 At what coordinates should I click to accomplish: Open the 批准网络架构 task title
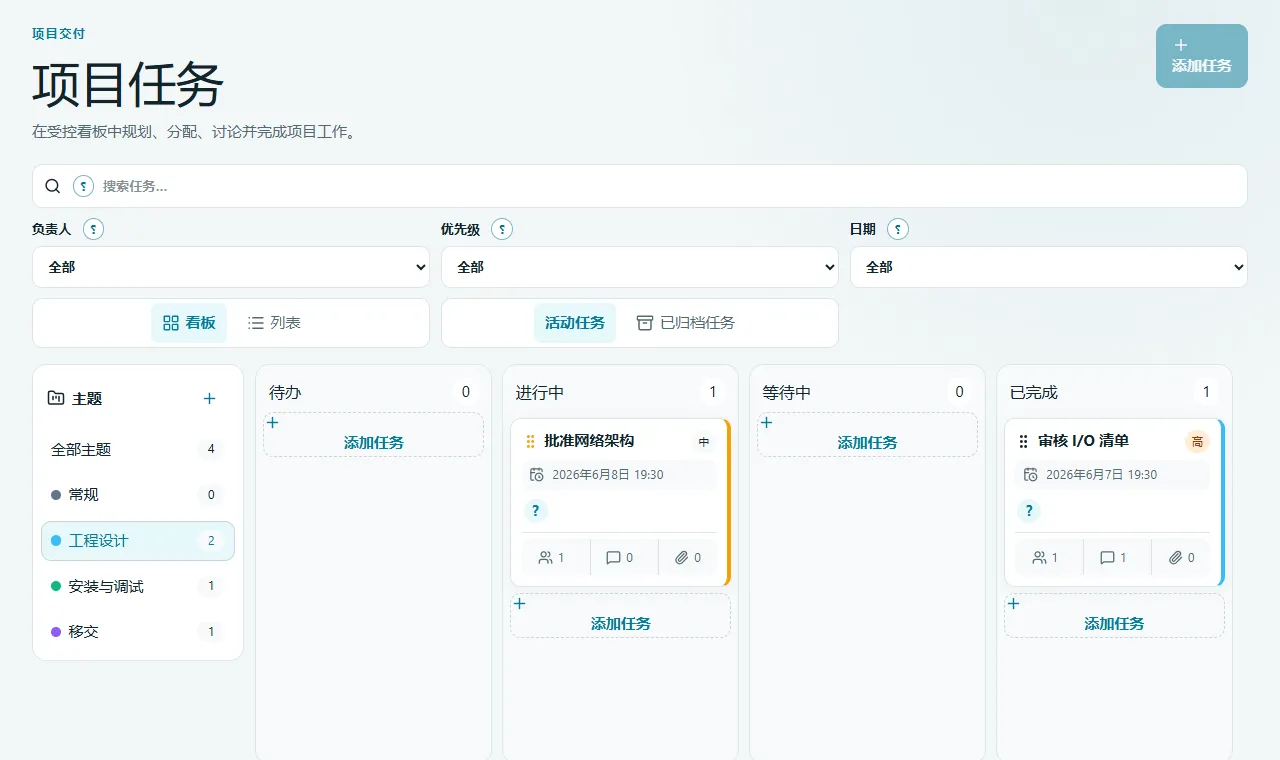coord(589,441)
